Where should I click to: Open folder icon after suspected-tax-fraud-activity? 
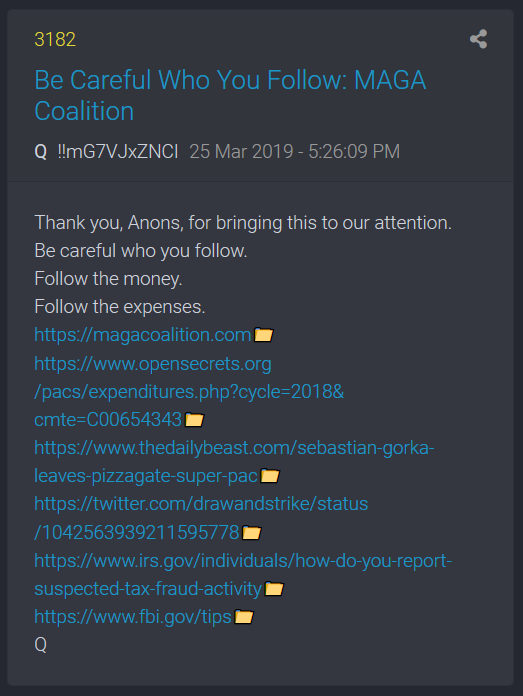(x=274, y=589)
